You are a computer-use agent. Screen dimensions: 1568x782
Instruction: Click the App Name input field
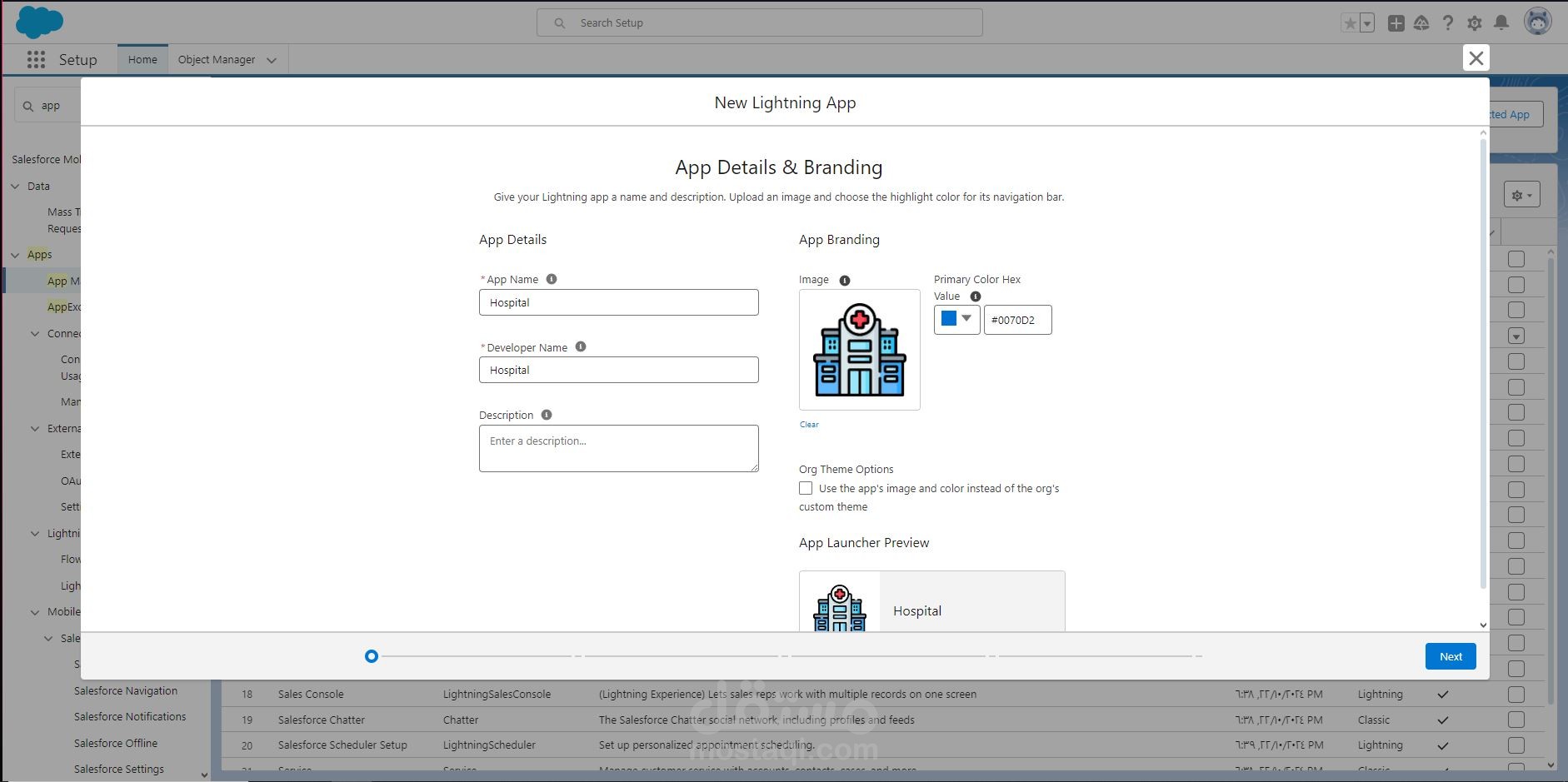click(x=619, y=302)
